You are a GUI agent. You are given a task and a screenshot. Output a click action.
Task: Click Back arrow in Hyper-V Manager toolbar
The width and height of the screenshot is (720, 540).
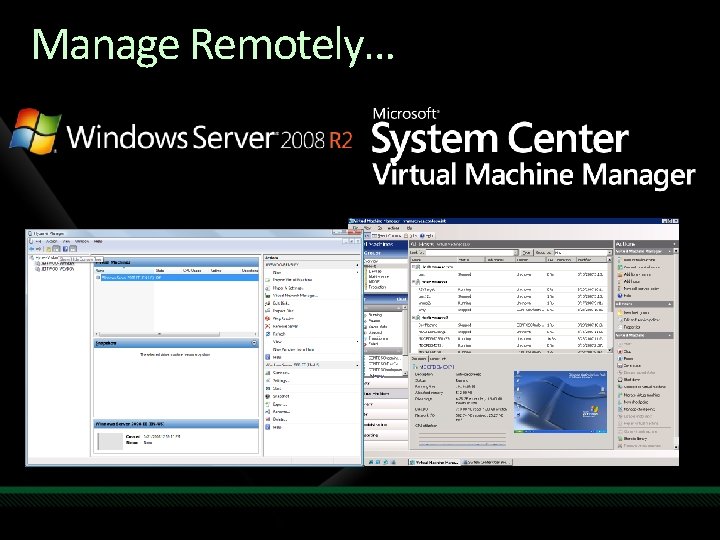point(32,249)
